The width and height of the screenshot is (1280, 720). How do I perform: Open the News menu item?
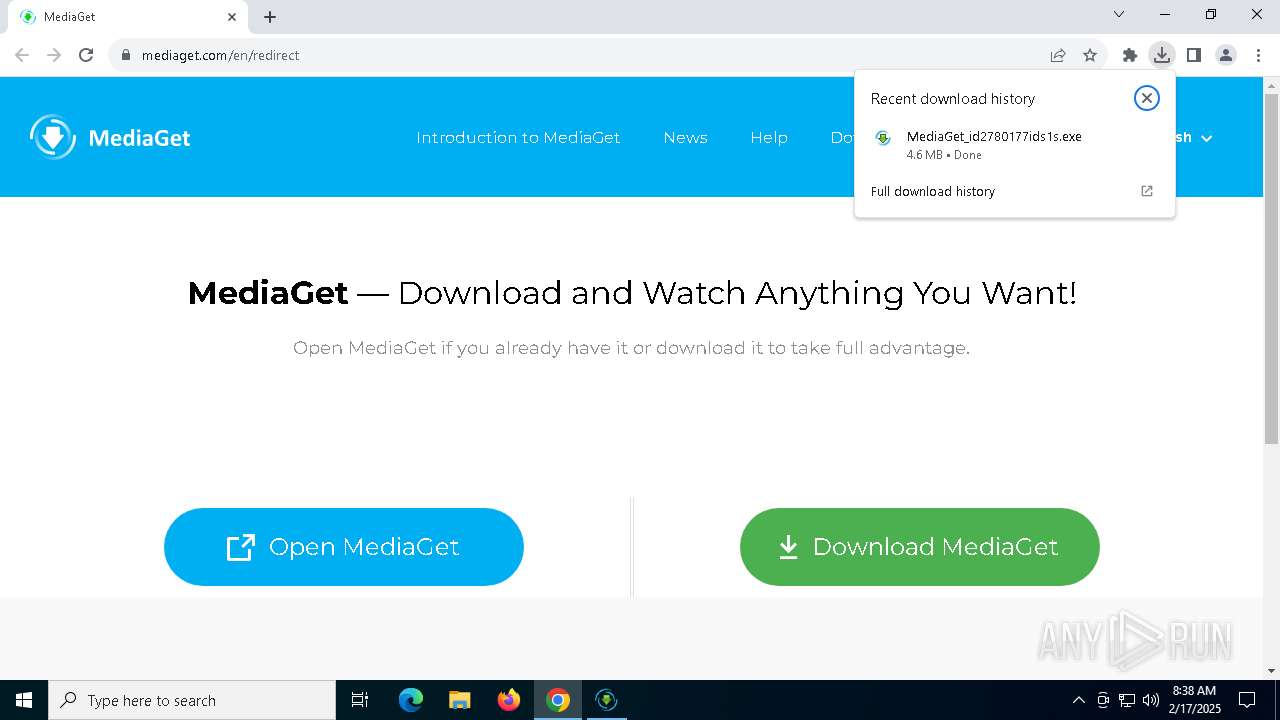click(685, 138)
